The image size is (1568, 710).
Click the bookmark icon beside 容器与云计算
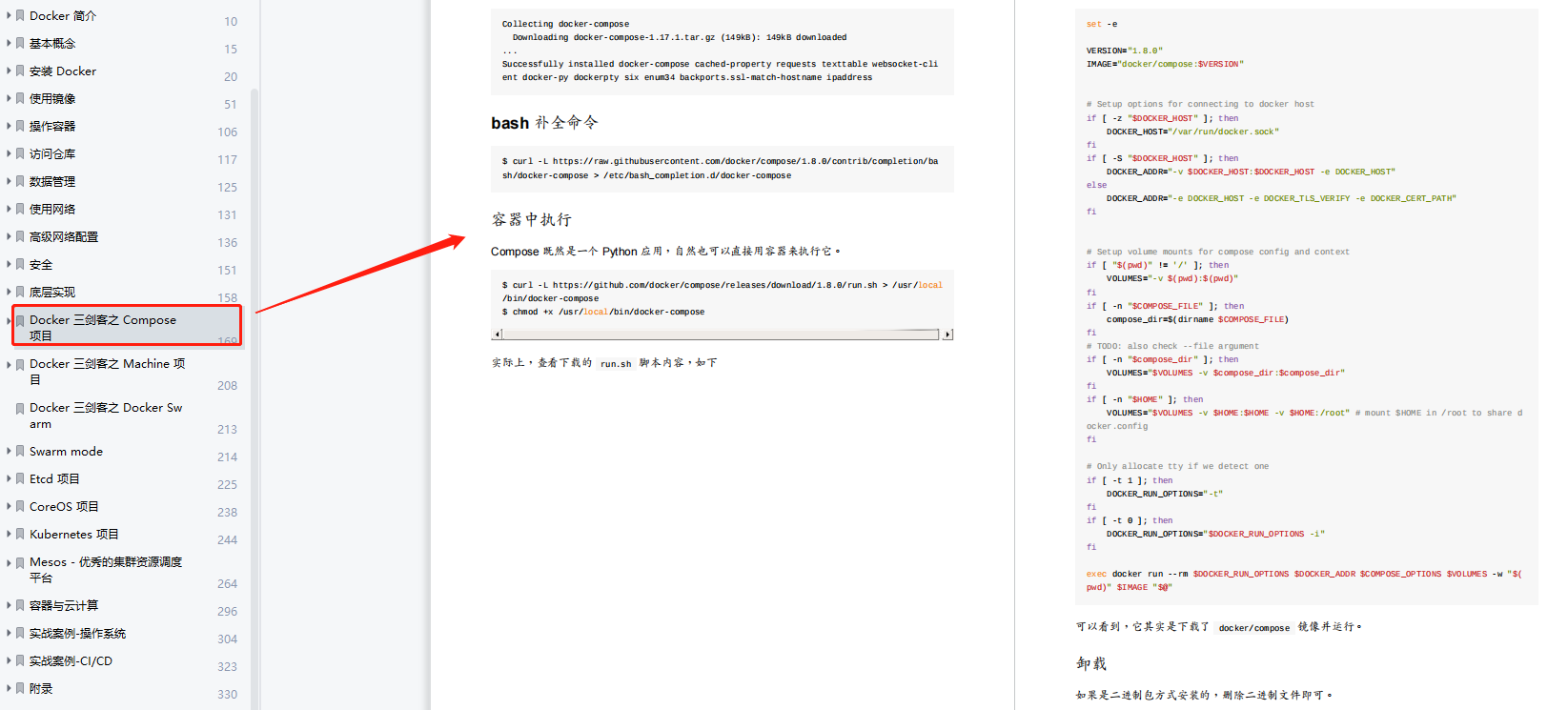click(x=20, y=606)
